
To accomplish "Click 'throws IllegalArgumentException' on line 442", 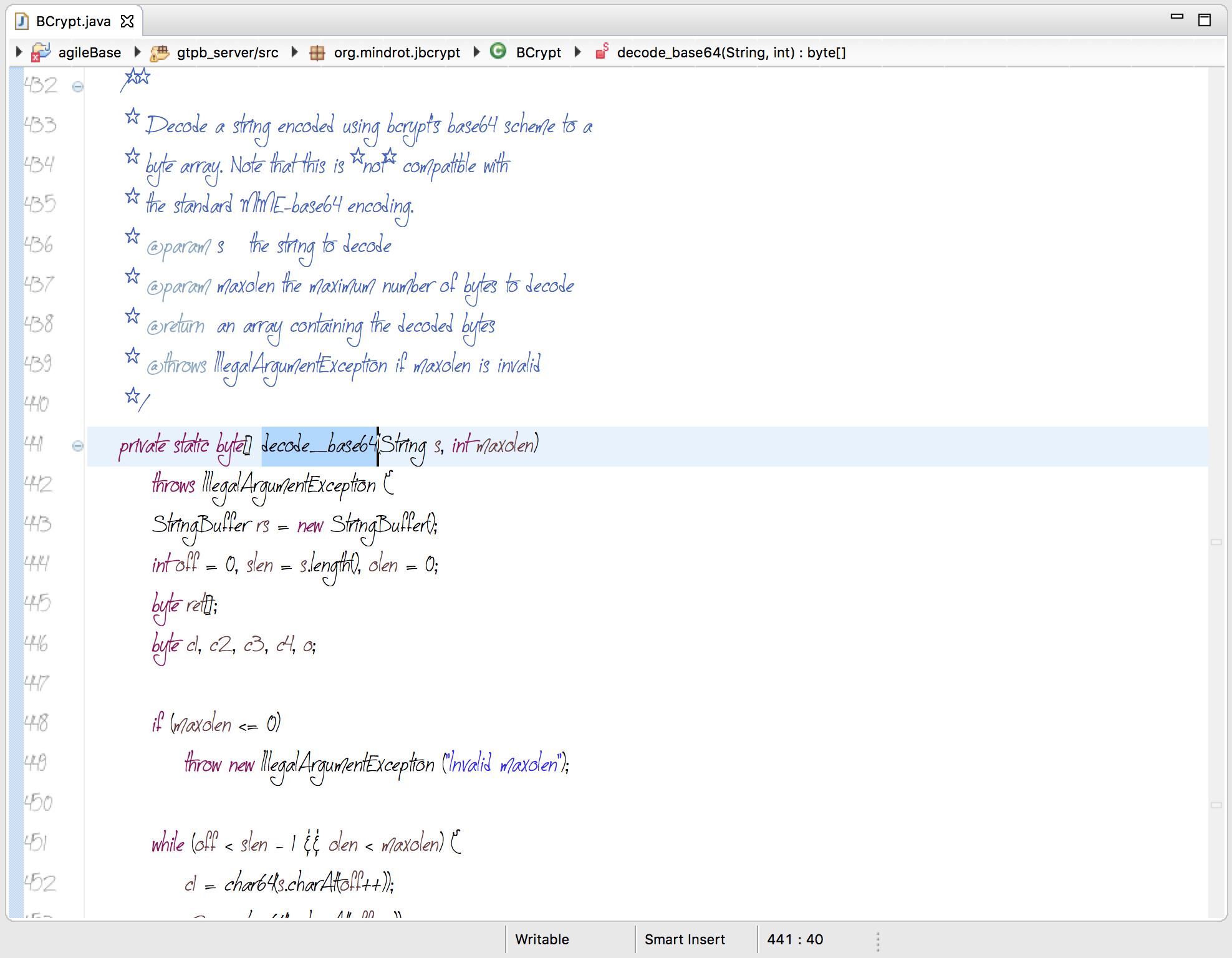I will click(x=264, y=486).
